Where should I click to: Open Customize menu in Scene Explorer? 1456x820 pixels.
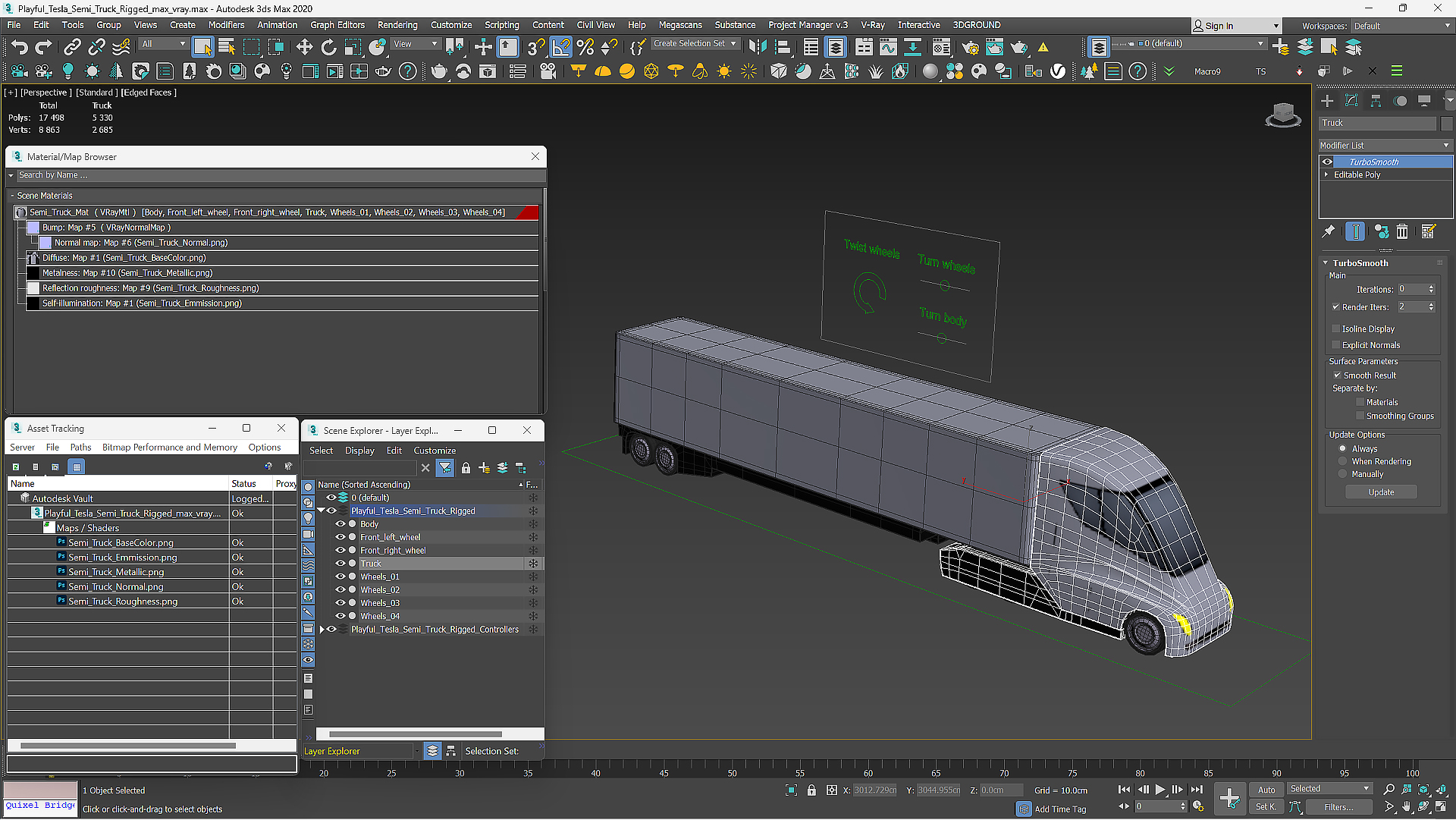pyautogui.click(x=435, y=451)
